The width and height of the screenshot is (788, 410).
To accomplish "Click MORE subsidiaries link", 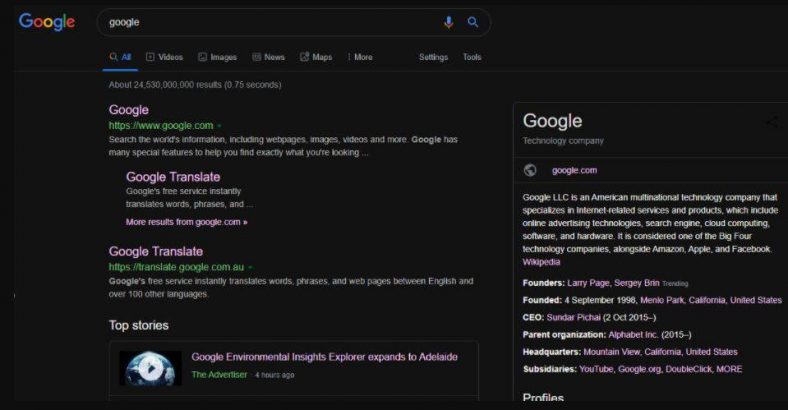I will (x=729, y=369).
